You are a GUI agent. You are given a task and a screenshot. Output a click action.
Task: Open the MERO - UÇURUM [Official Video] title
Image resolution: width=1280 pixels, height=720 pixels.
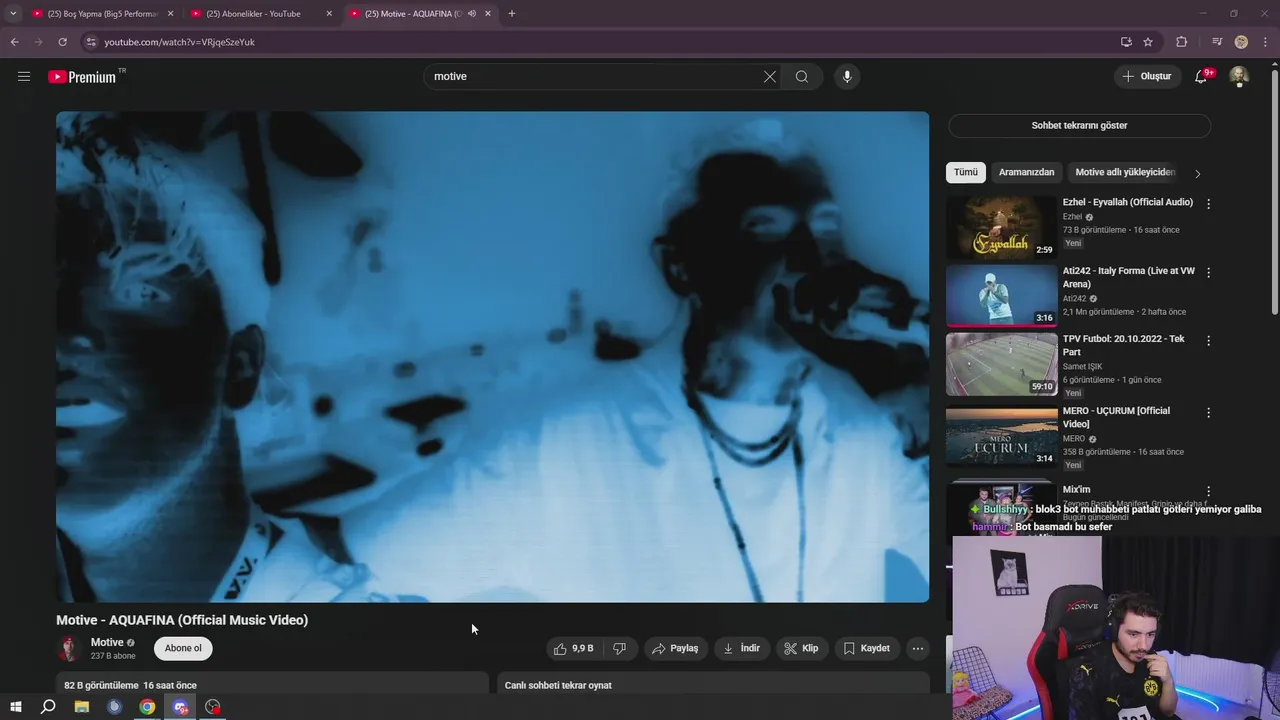point(1116,417)
